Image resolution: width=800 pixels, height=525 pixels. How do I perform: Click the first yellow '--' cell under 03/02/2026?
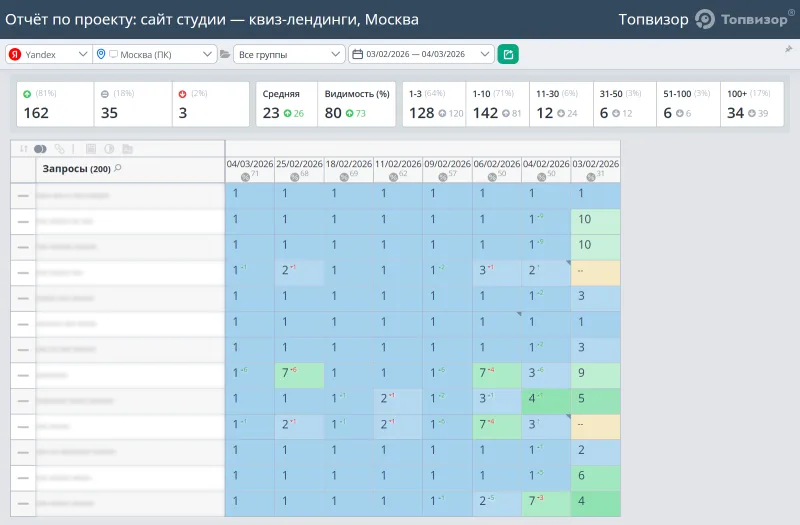click(595, 273)
